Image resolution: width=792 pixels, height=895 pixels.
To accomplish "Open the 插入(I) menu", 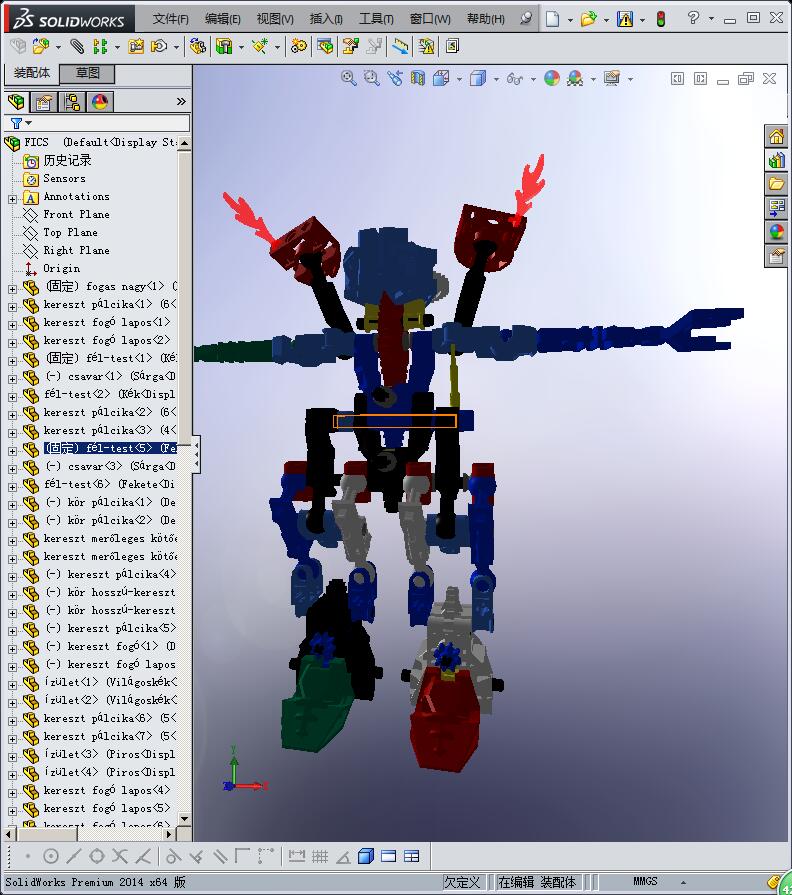I will (x=326, y=19).
